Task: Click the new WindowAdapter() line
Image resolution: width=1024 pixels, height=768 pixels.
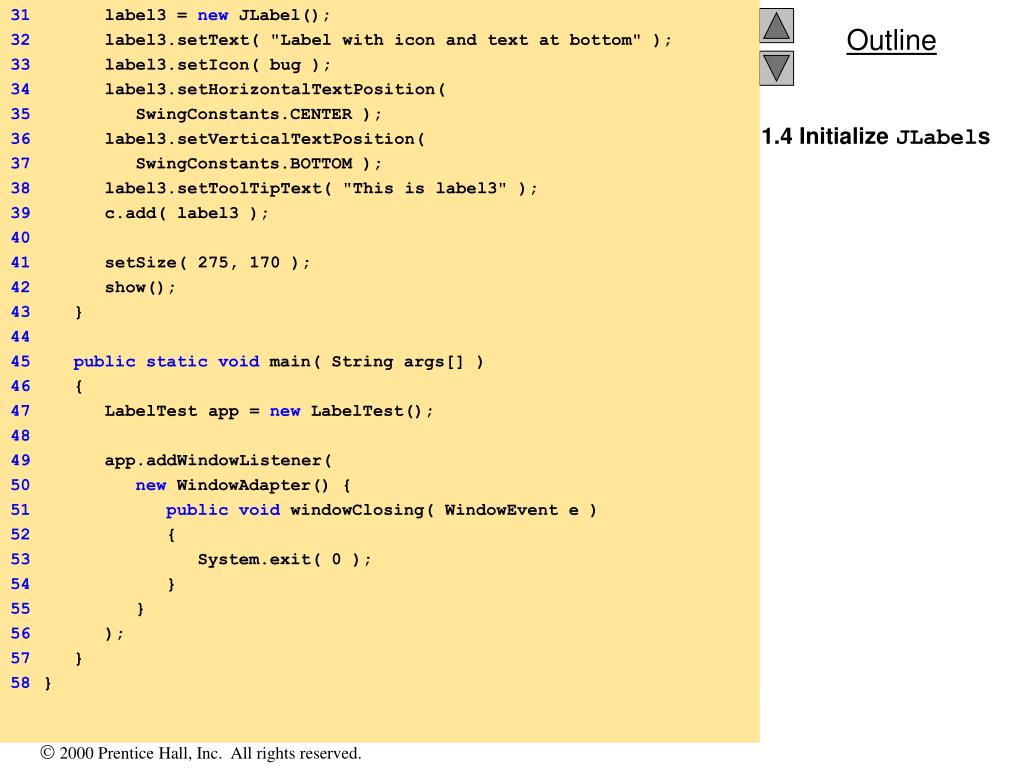Action: pyautogui.click(x=243, y=485)
